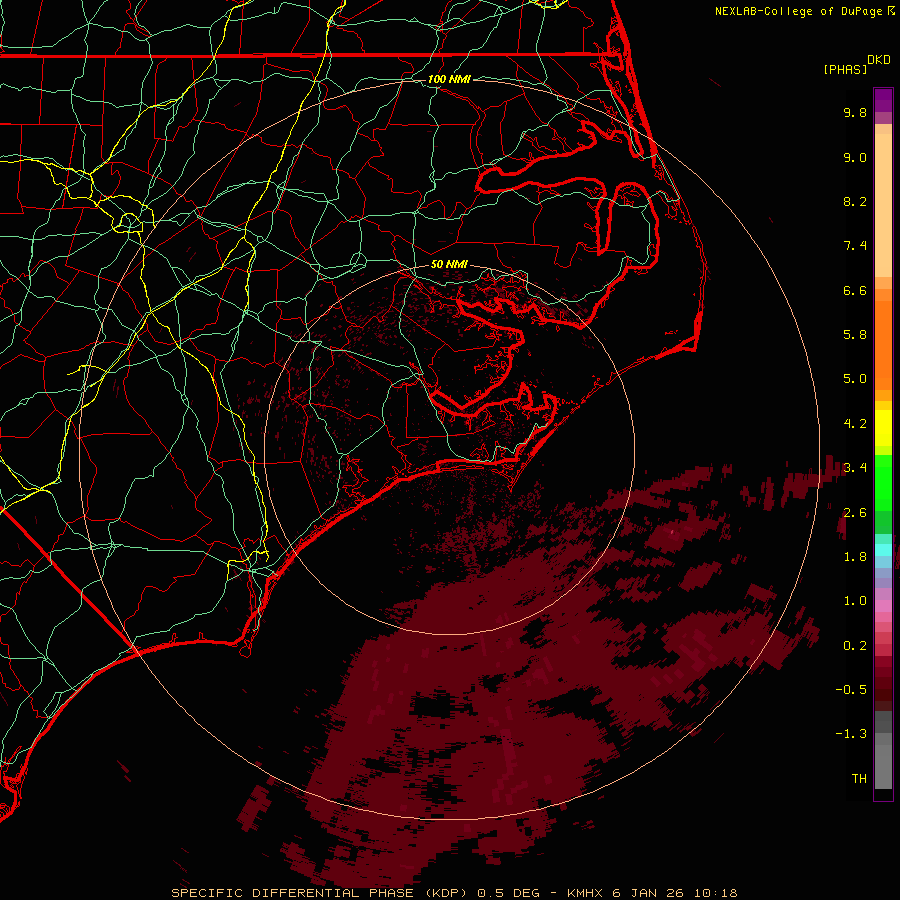The height and width of the screenshot is (900, 900).
Task: Click the 100 NMI range ring label
Action: tap(449, 79)
